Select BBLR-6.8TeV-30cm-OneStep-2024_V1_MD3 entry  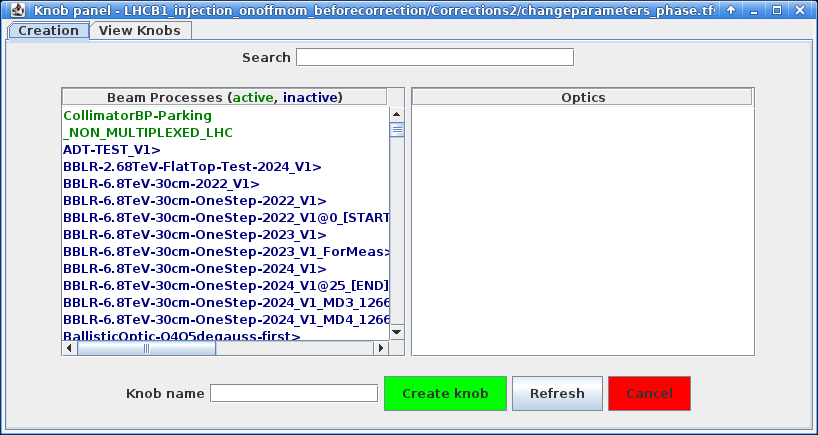pos(226,303)
